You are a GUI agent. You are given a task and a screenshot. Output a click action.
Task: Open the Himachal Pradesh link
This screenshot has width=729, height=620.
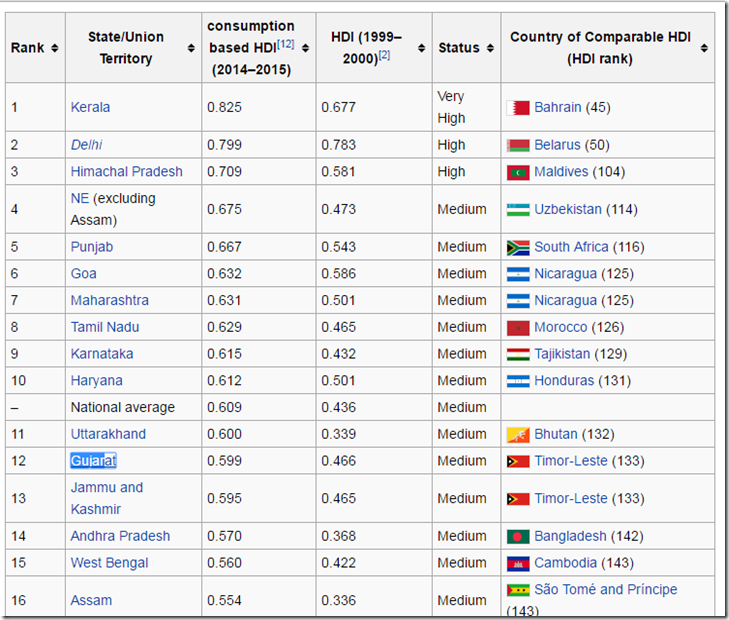pos(126,172)
